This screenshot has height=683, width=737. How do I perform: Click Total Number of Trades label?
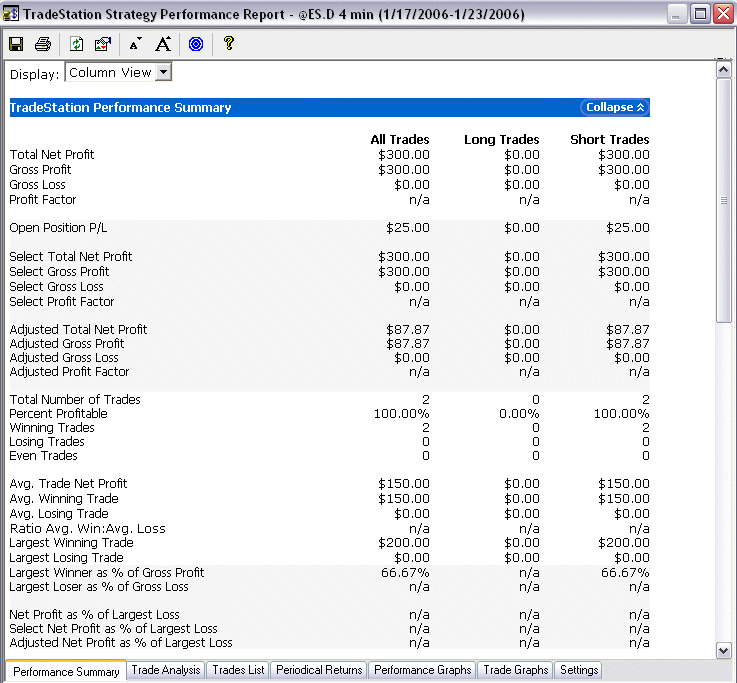pos(75,400)
